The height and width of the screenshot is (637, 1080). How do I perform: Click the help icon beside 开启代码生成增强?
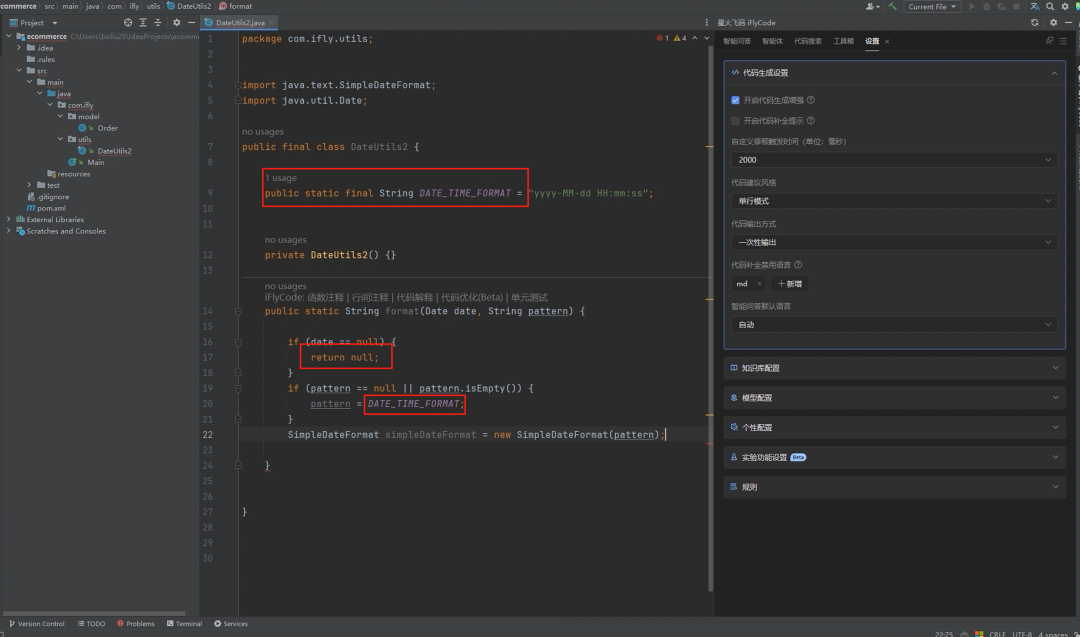[x=811, y=100]
